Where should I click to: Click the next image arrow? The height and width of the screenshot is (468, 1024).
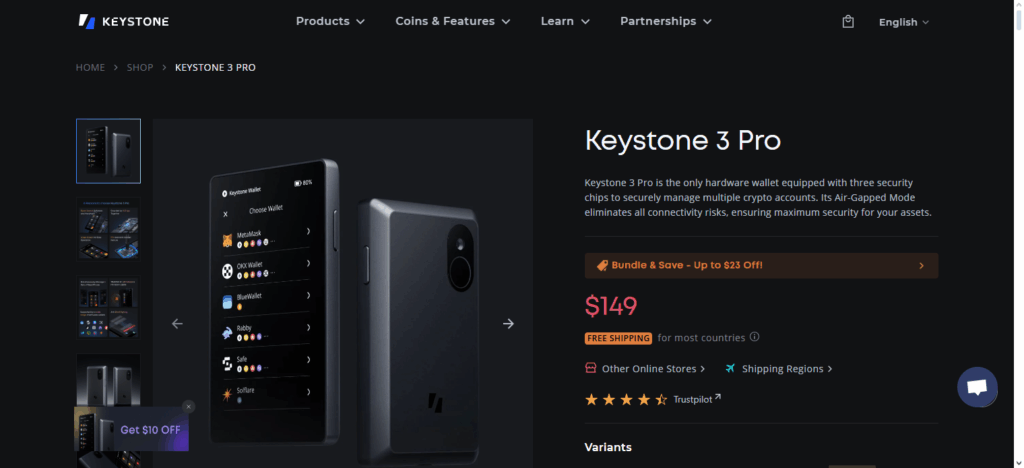click(x=508, y=323)
